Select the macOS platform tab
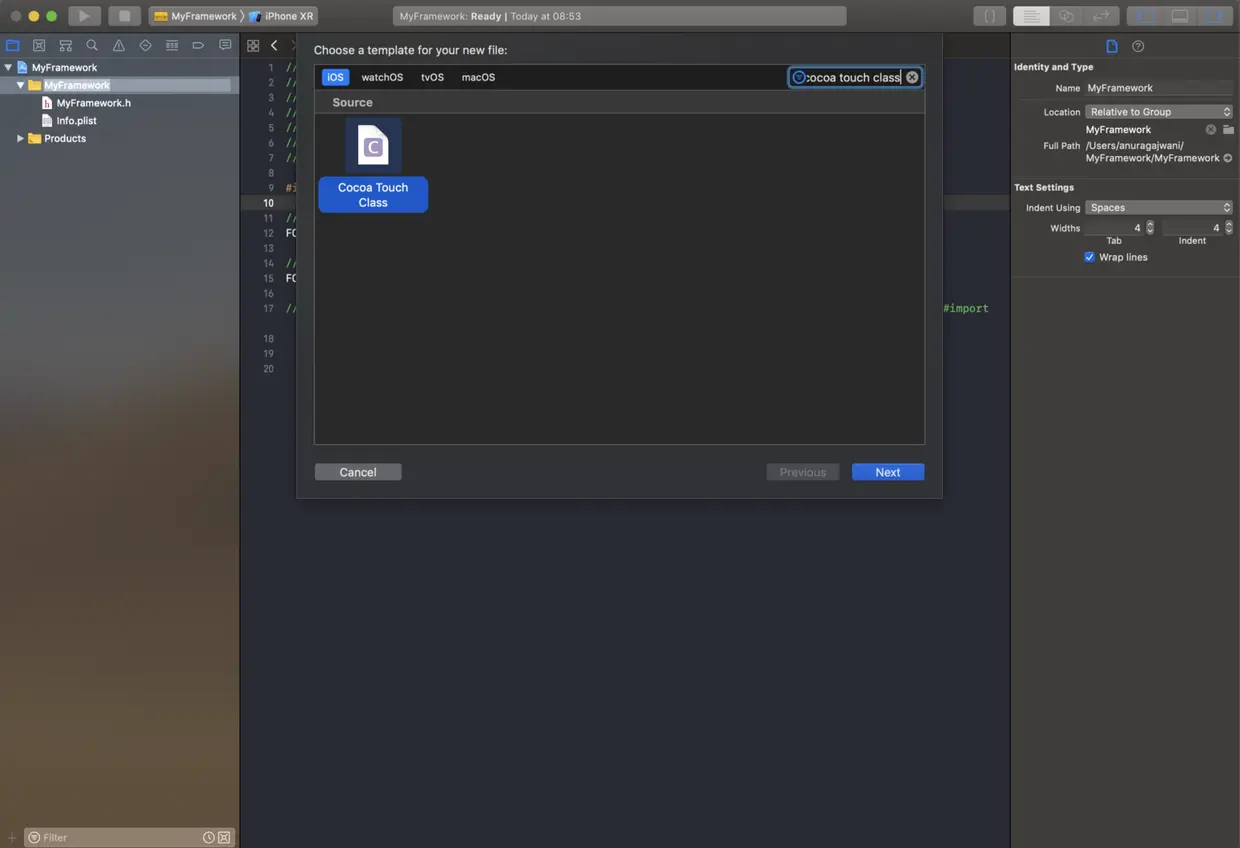Screen dimensions: 1240x848 (478, 77)
